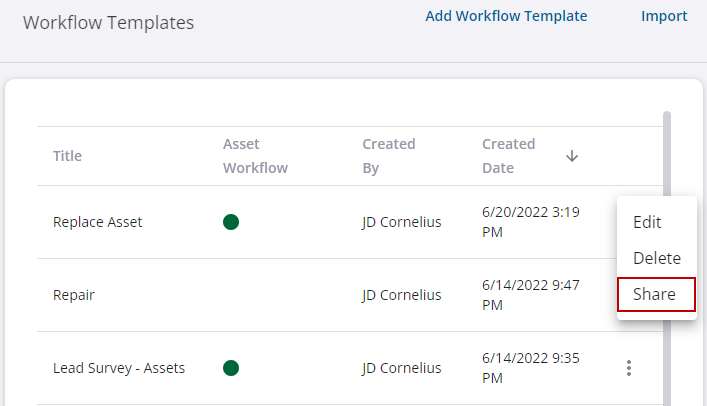Click JD Cornelius in the Repair row
This screenshot has height=406, width=707.
pos(401,295)
